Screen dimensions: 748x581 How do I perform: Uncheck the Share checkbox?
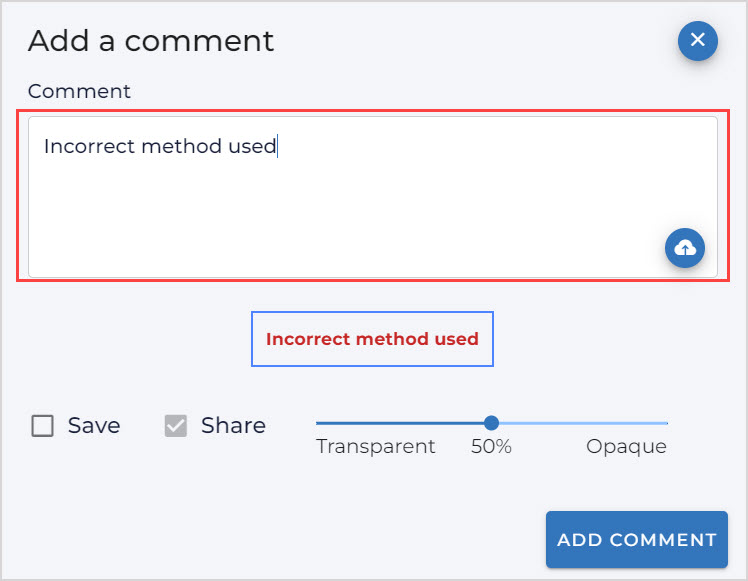[x=176, y=426]
